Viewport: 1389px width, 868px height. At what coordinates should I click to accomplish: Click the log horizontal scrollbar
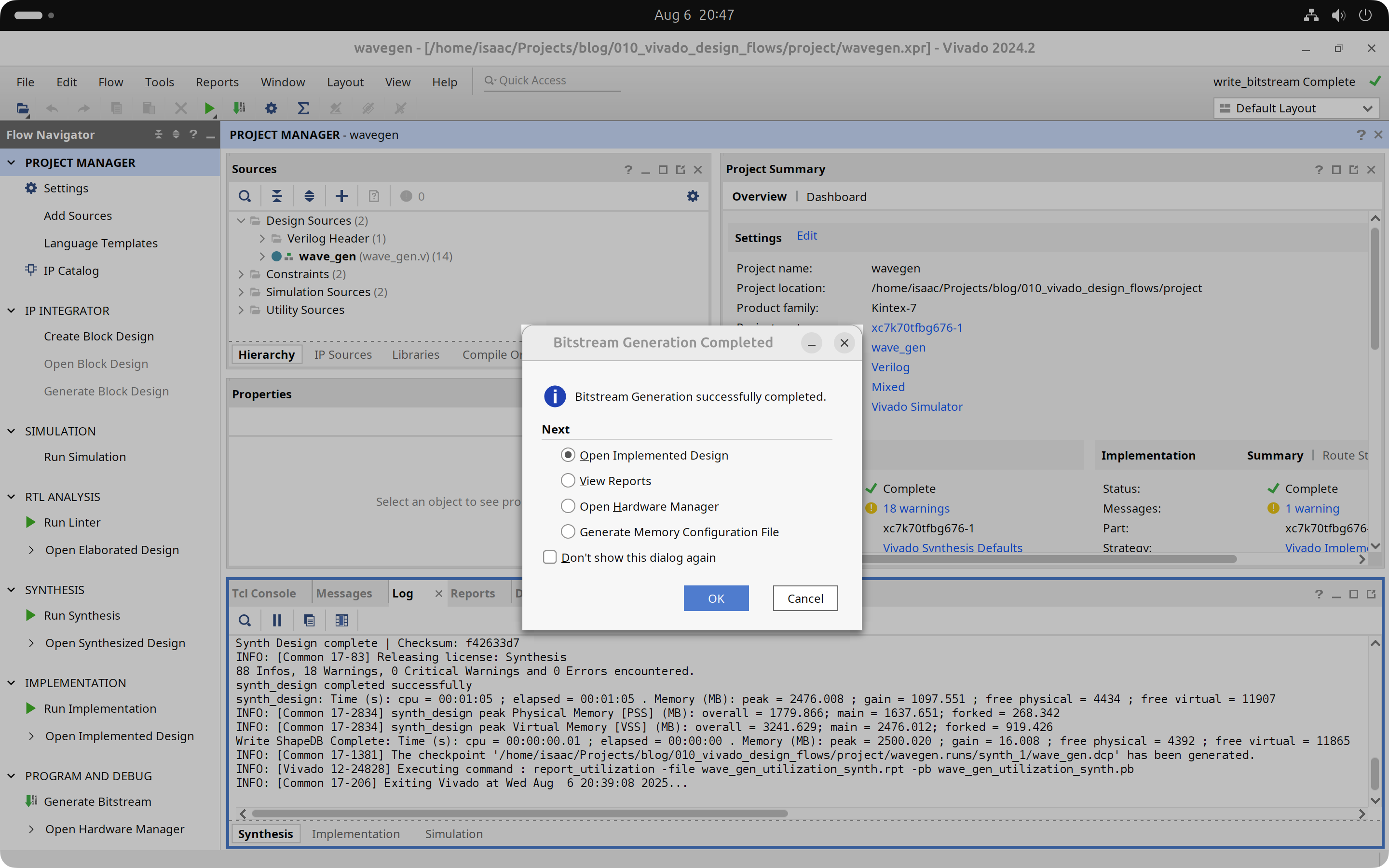519,814
